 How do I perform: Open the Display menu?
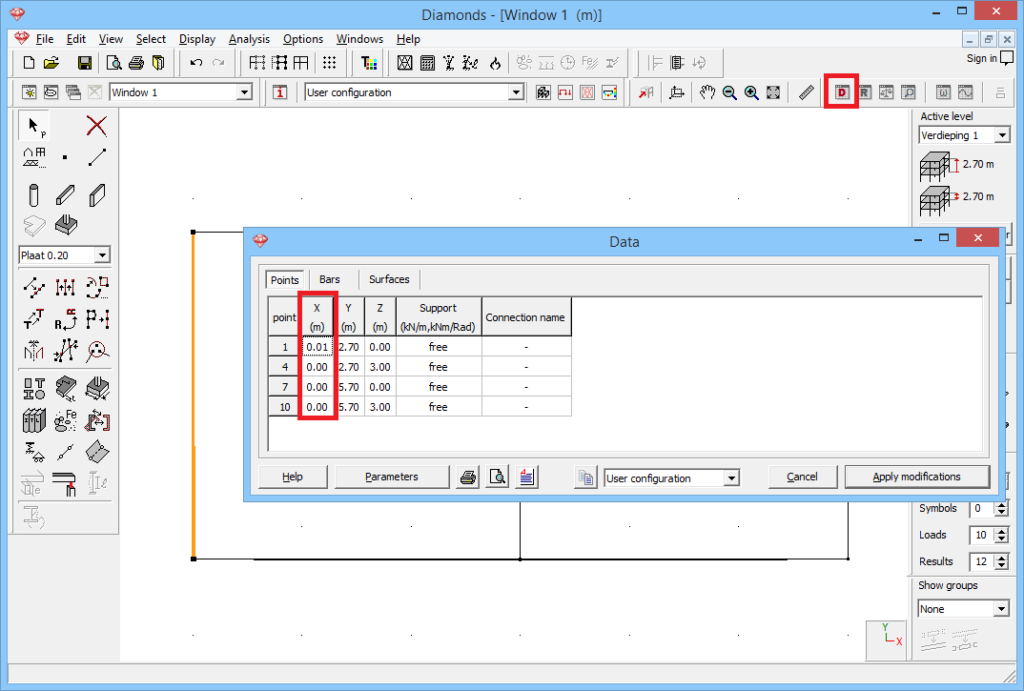197,39
